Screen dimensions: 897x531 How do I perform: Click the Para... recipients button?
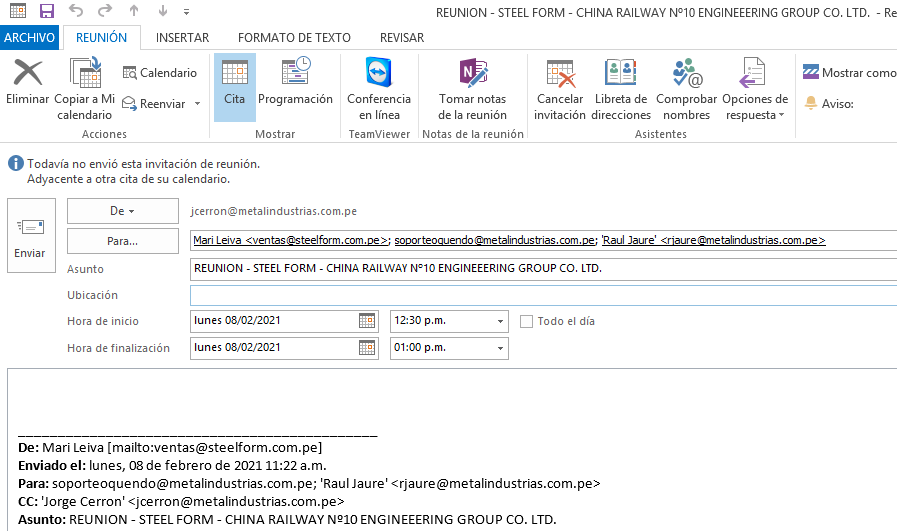click(x=122, y=241)
